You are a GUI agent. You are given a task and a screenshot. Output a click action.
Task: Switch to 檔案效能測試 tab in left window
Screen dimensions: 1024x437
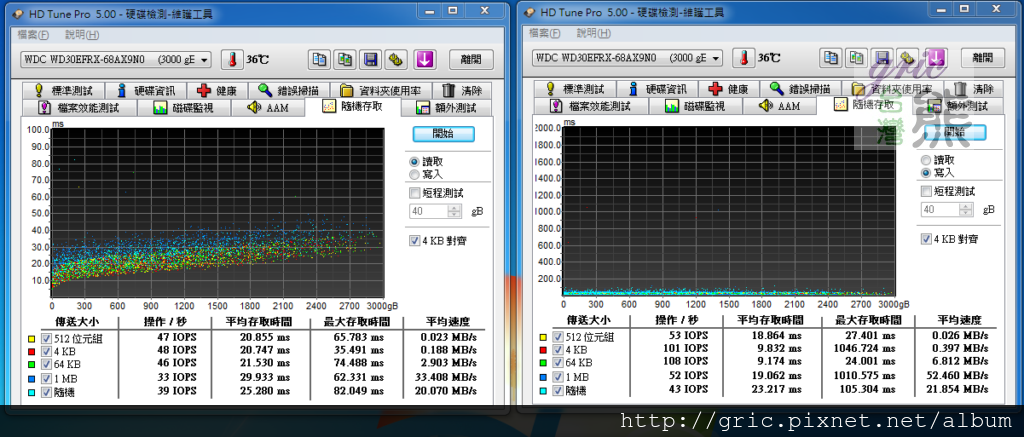[80, 108]
